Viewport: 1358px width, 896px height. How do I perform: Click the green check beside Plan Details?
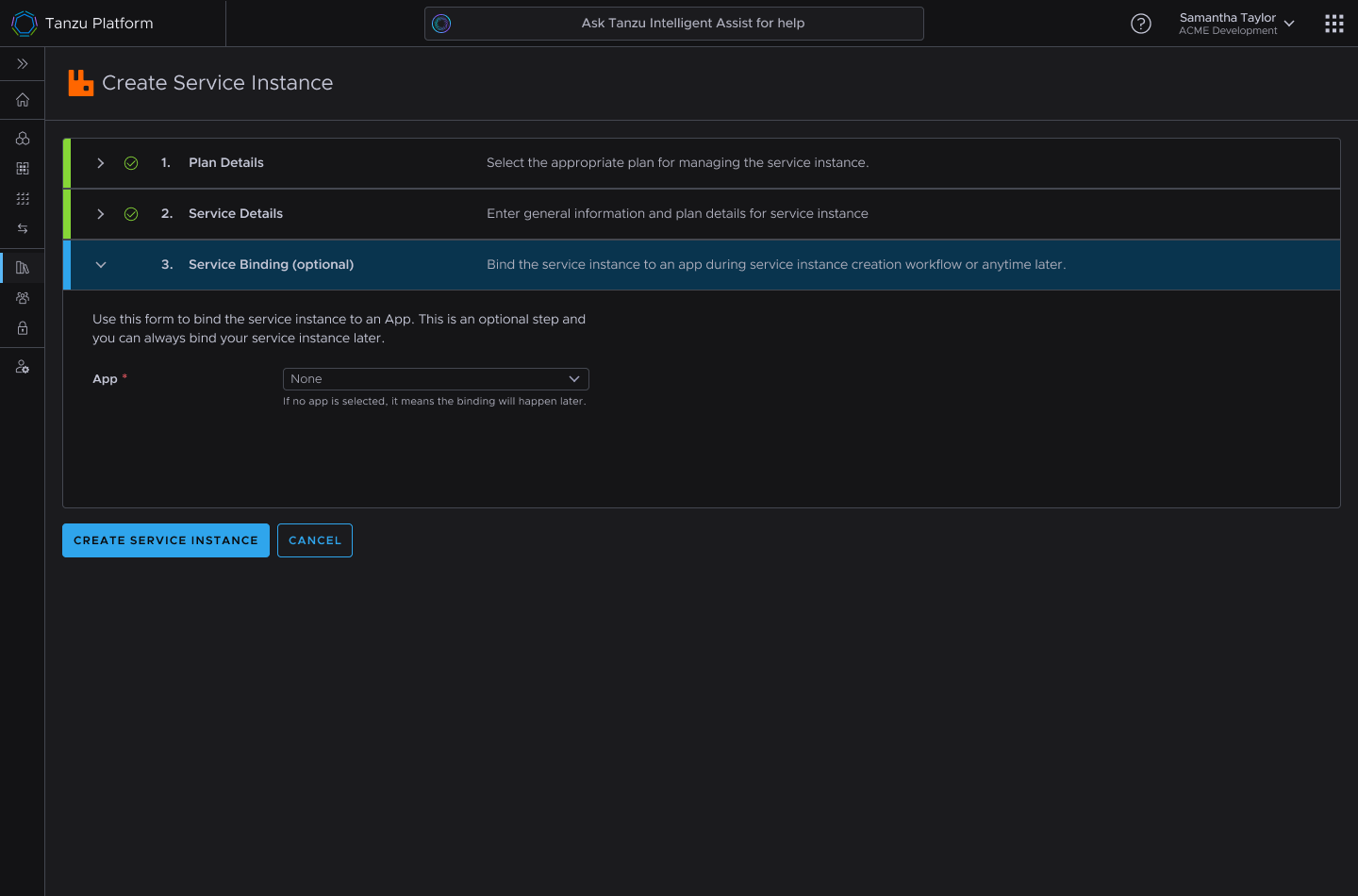point(131,163)
